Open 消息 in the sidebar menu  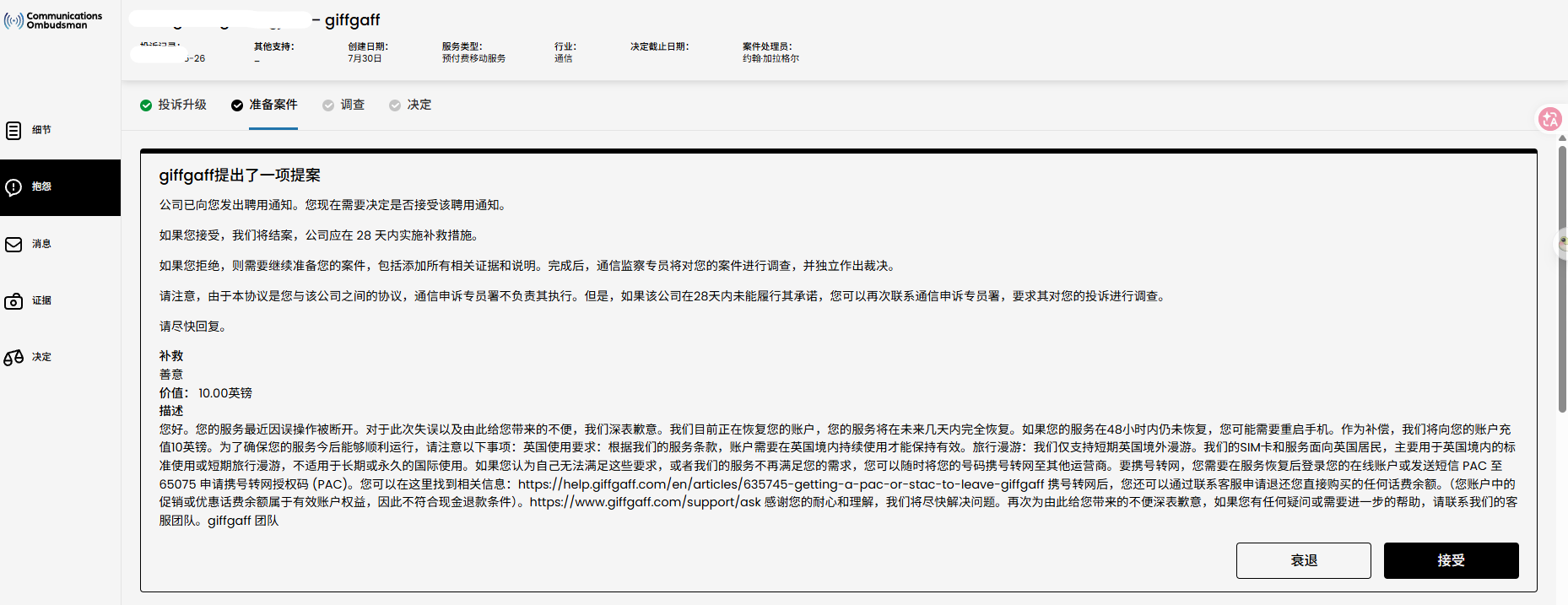41,244
